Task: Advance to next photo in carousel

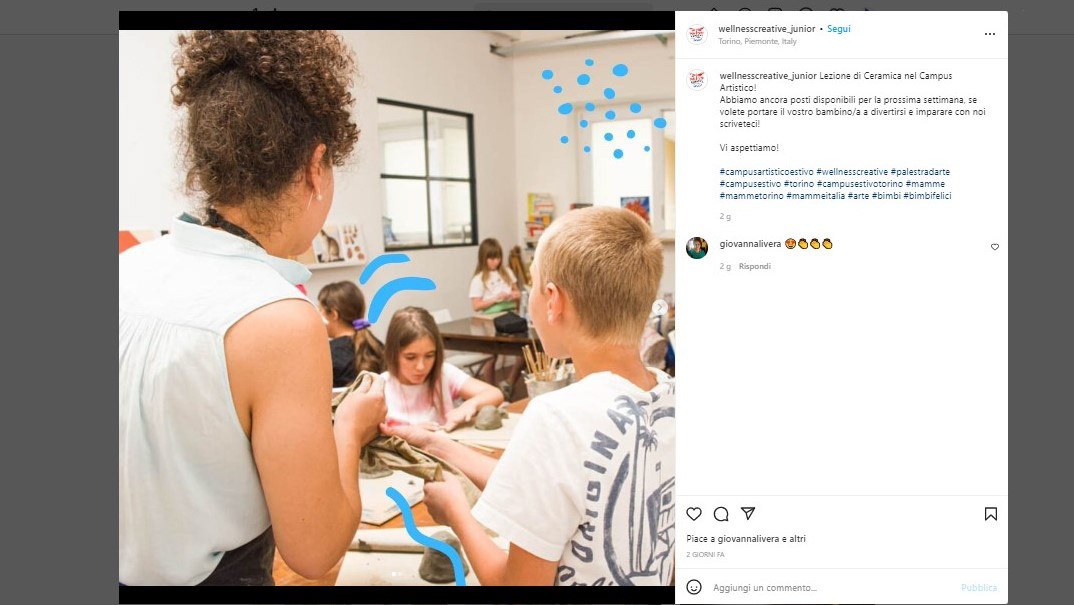Action: tap(660, 308)
